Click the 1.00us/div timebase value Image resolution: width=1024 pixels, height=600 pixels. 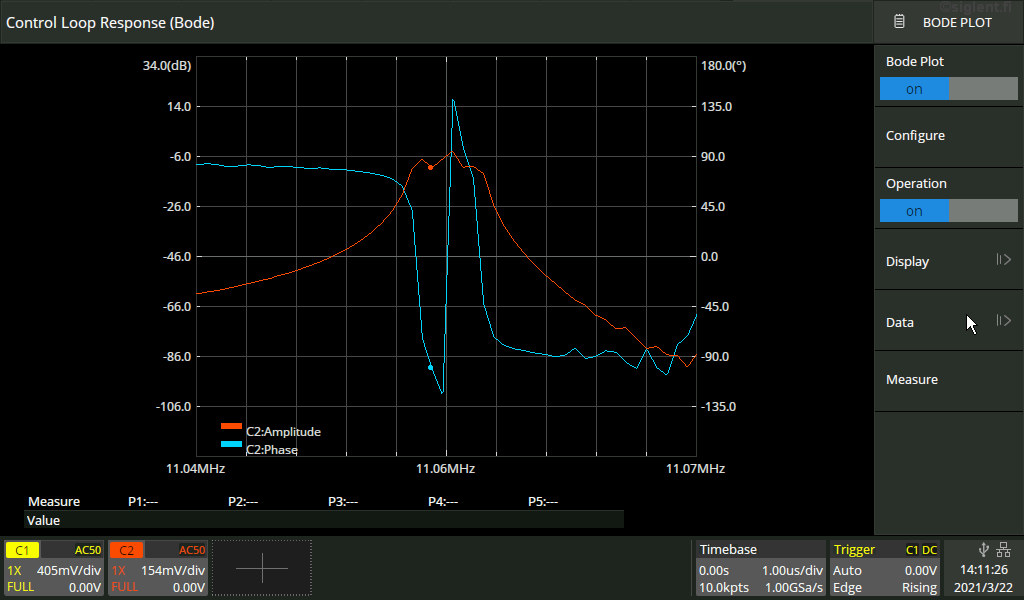tap(792, 570)
